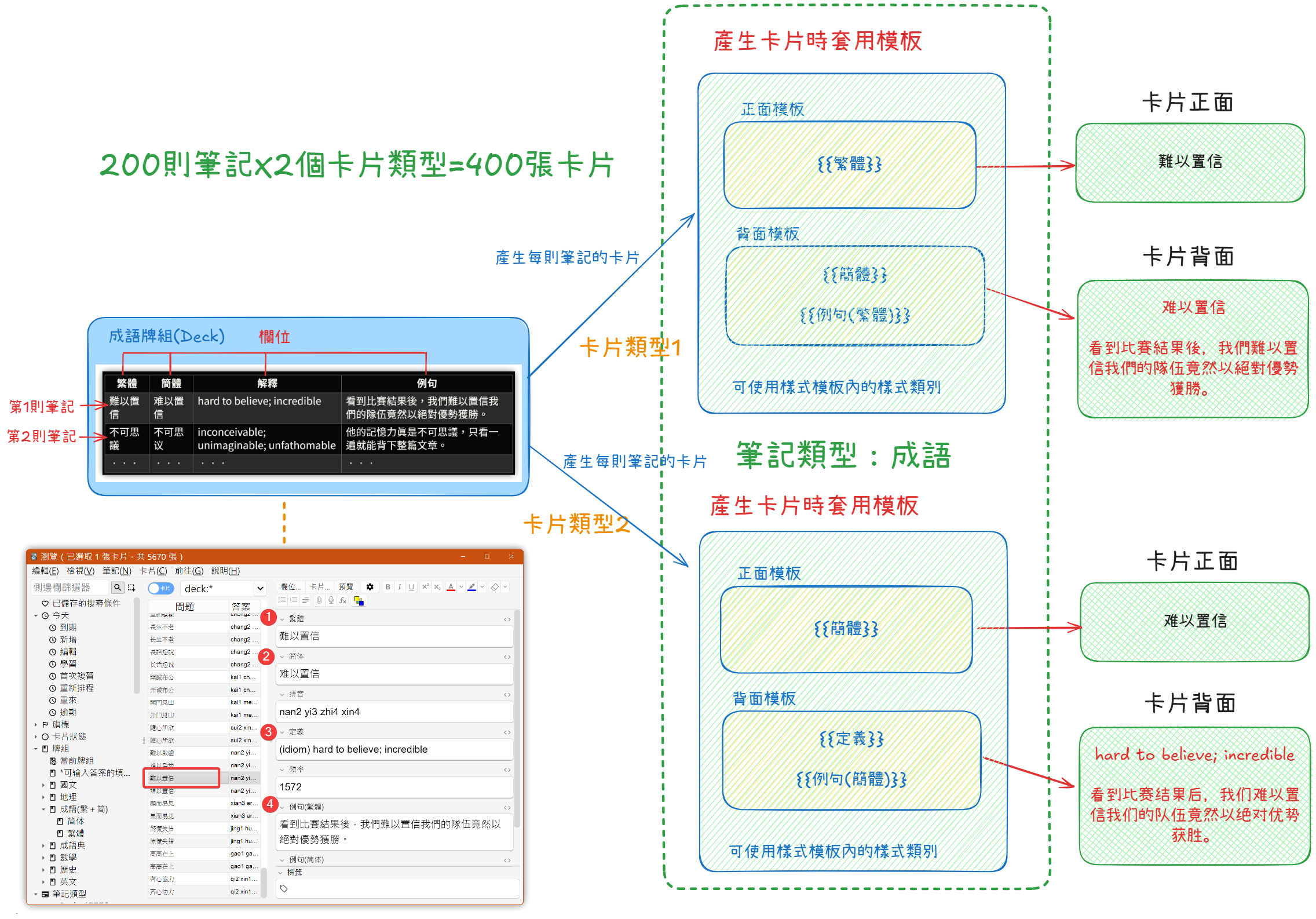Toggle bold formatting in the editor

pyautogui.click(x=388, y=587)
